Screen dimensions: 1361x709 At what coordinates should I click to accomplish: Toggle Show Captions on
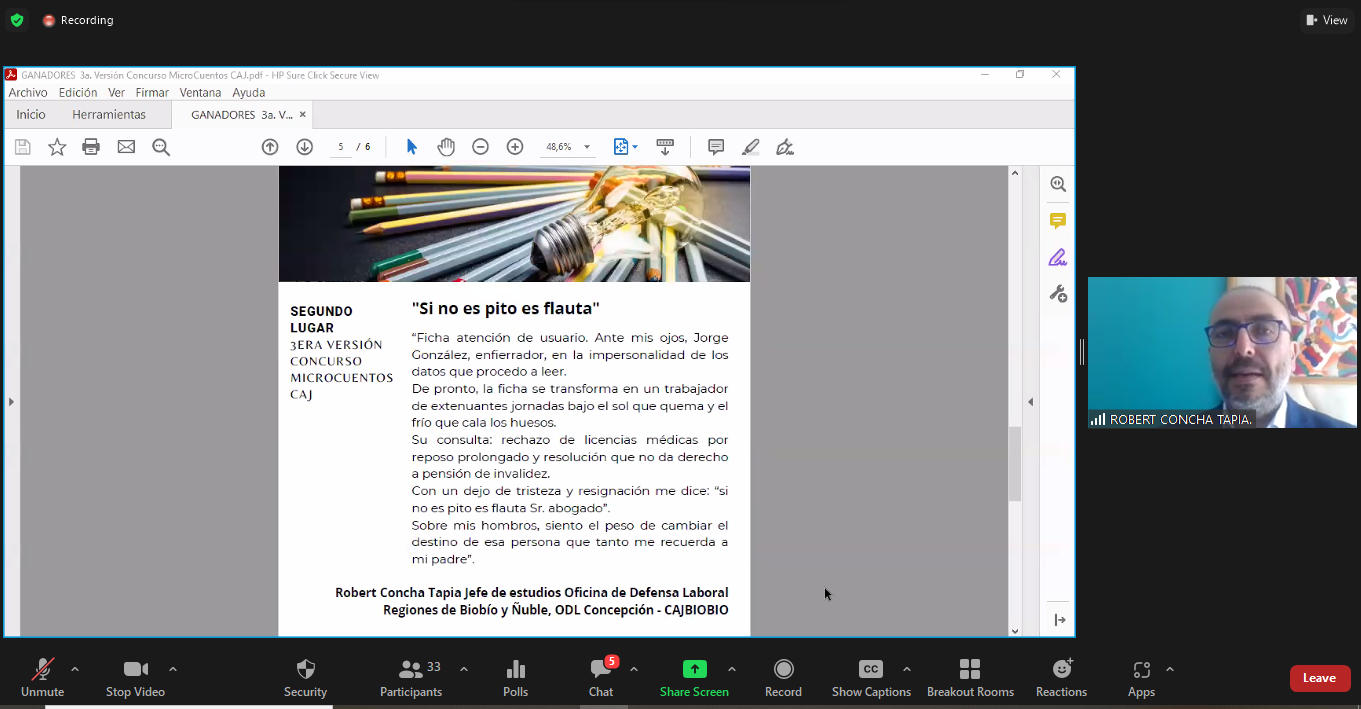pyautogui.click(x=871, y=678)
